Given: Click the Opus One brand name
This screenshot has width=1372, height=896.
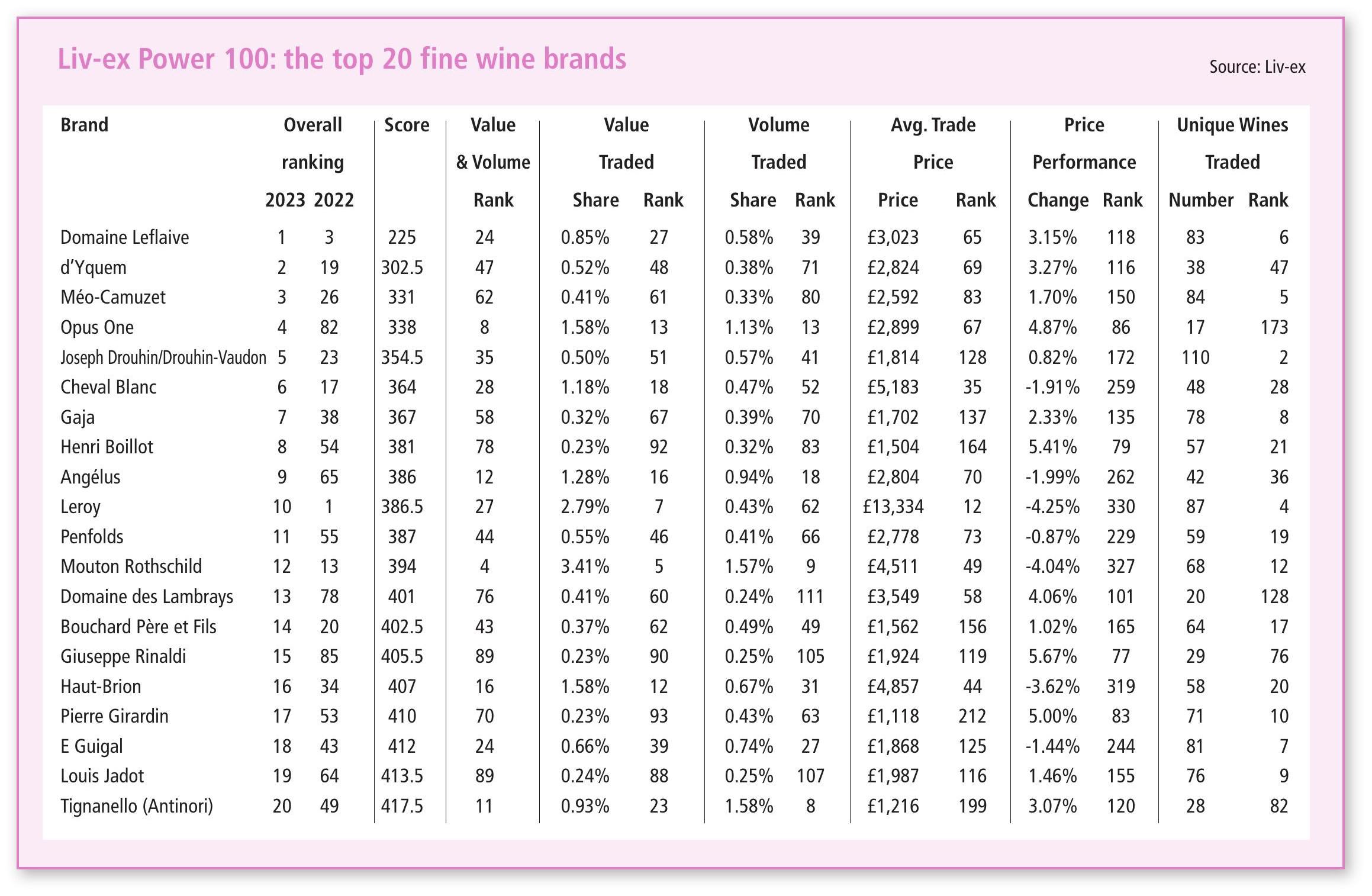Looking at the screenshot, I should (x=97, y=327).
